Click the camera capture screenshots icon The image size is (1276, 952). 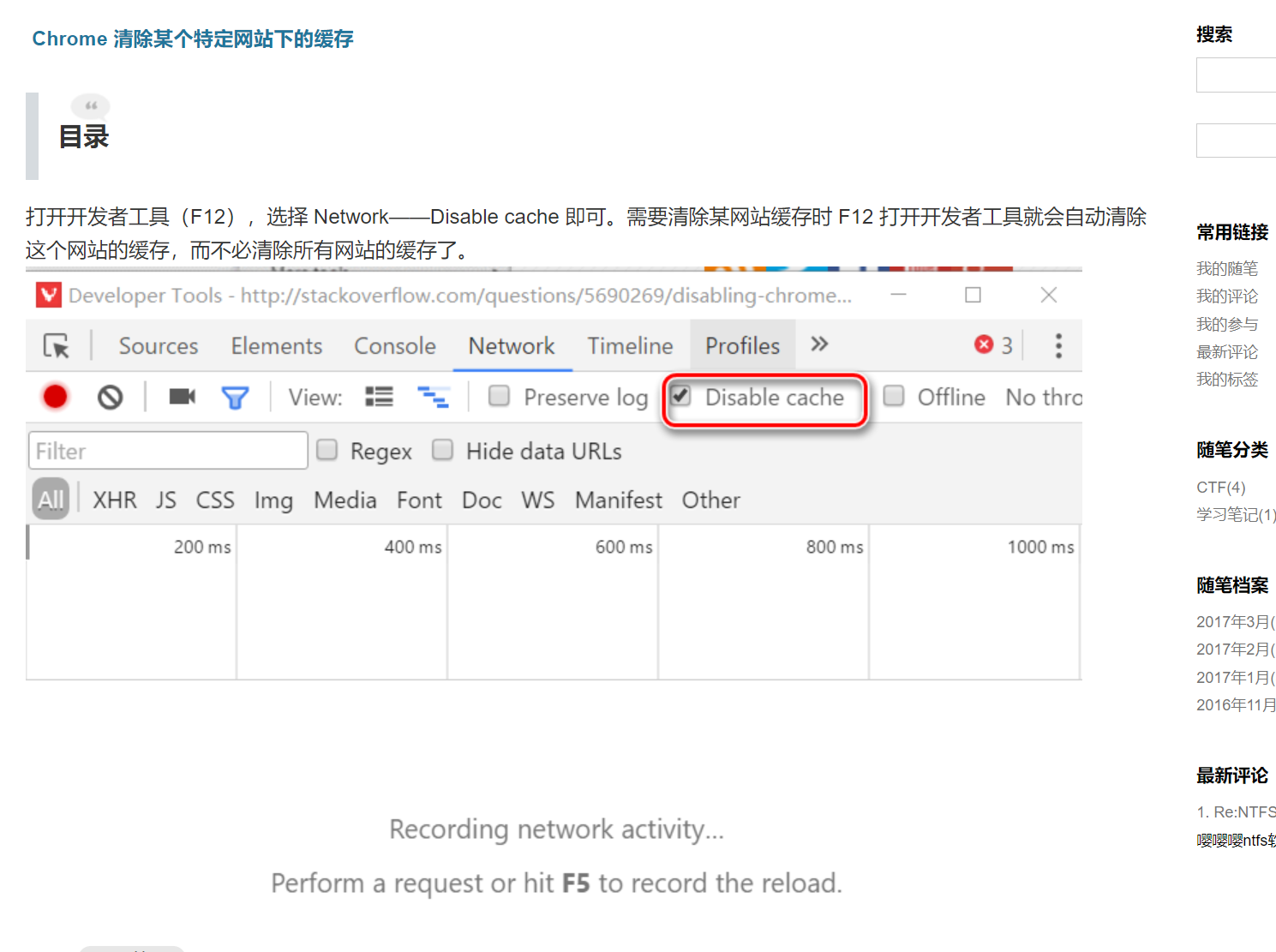[x=182, y=397]
